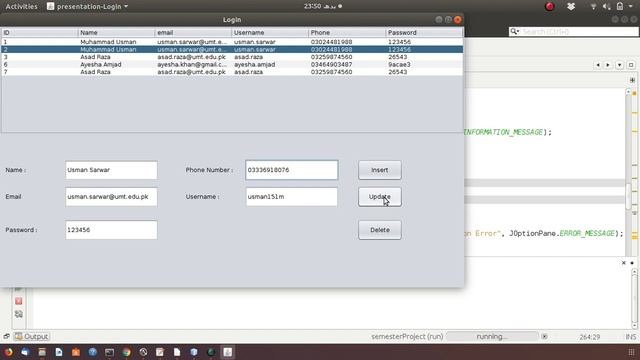
Task: Sort table by Name column header
Action: click(x=116, y=33)
